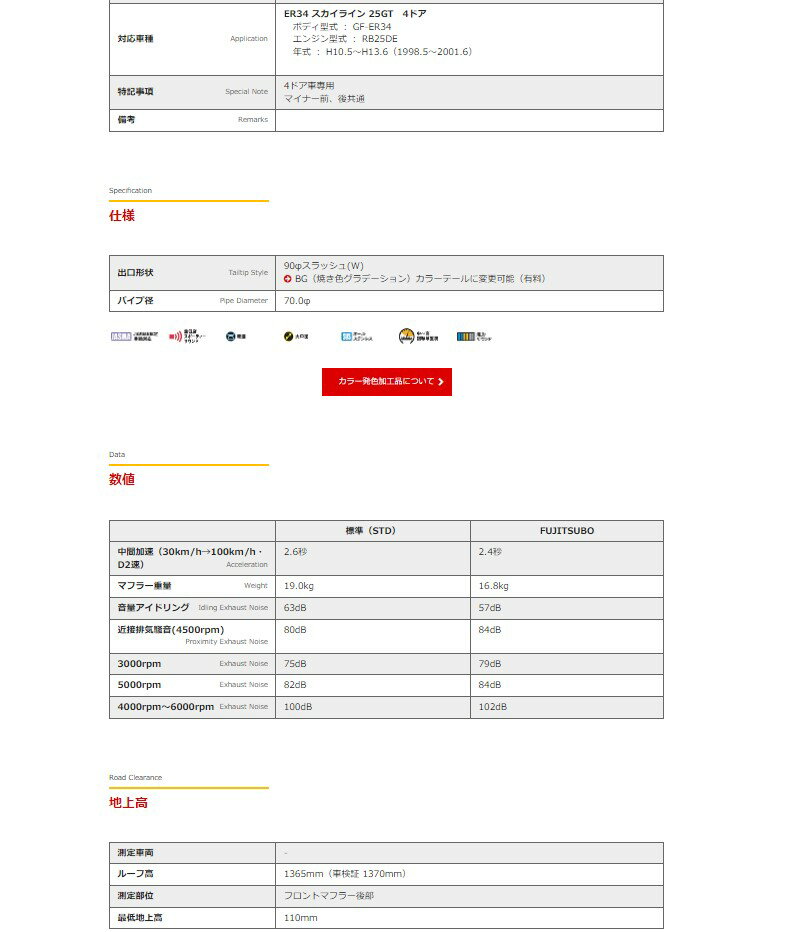Select the 90φスラッシュ(W) tailtip value

323,266
